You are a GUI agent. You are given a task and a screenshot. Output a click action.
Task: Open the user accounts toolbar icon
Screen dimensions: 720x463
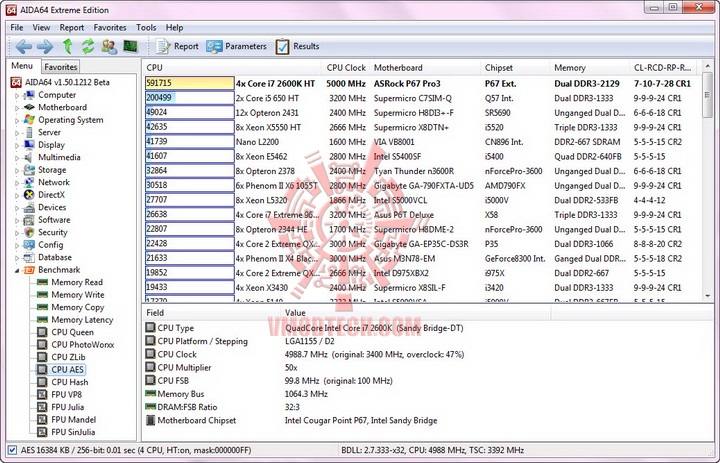point(109,46)
